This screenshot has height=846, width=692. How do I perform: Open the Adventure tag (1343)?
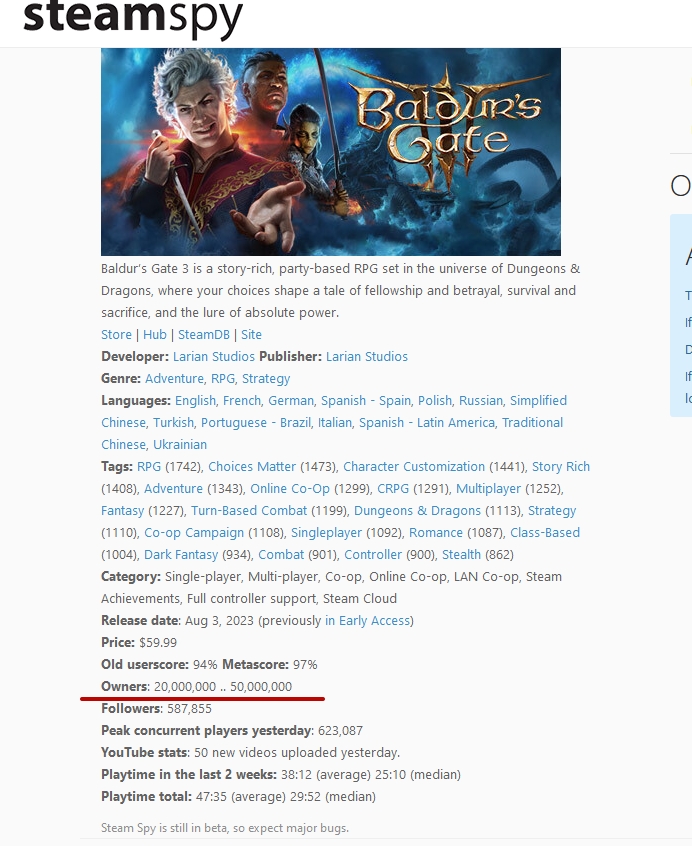pos(173,489)
